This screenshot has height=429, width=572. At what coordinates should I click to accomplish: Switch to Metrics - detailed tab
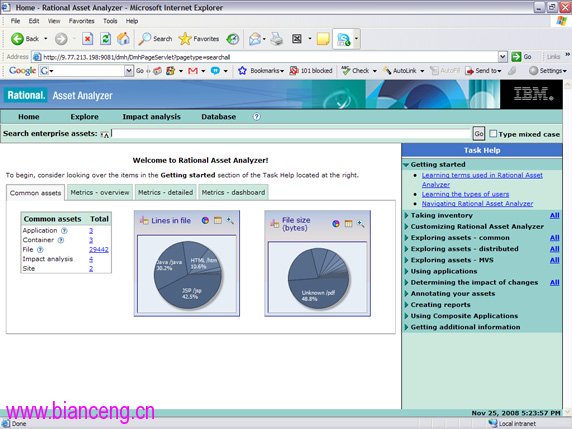point(165,193)
